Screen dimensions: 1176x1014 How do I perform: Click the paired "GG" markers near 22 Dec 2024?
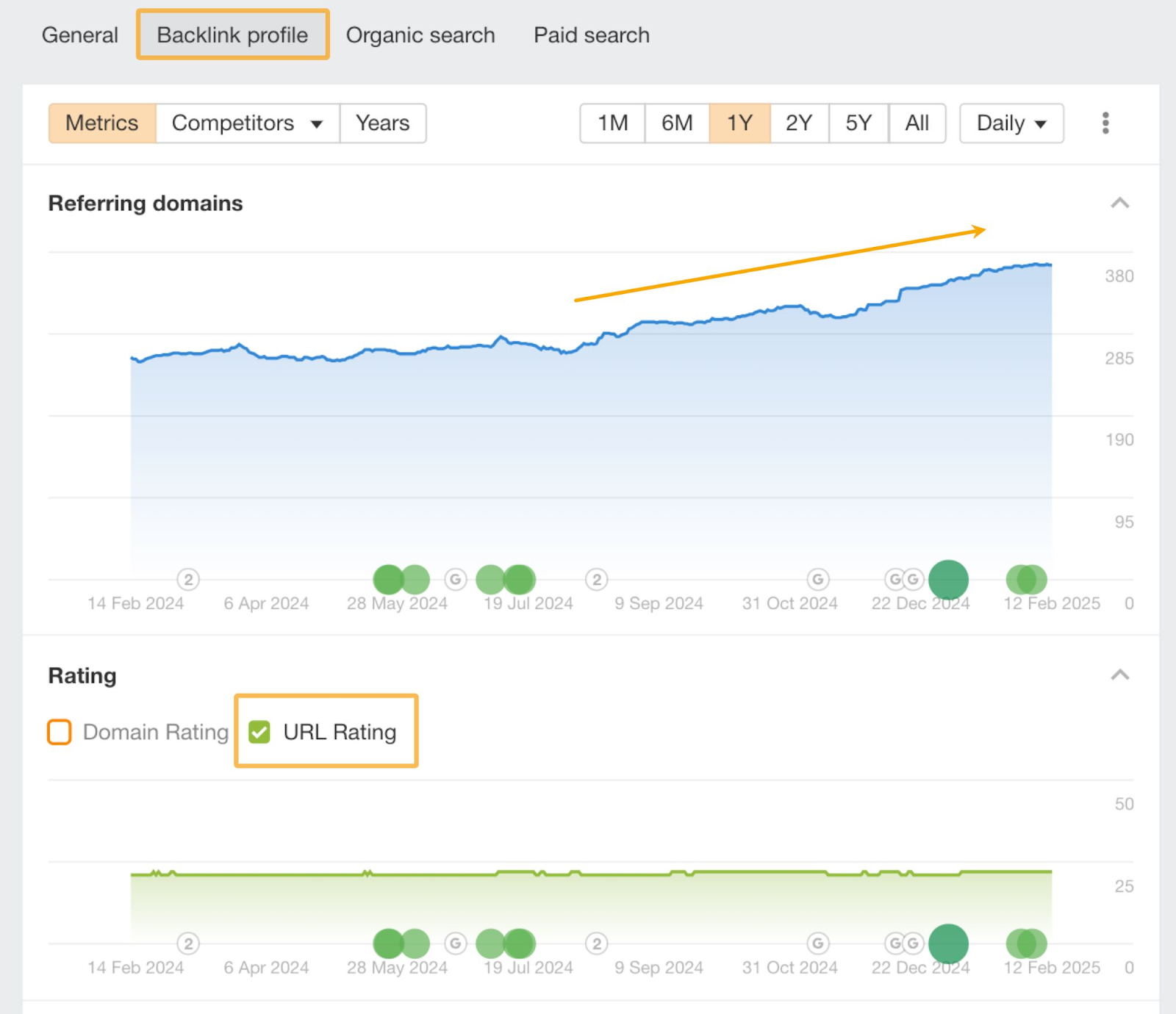903,579
